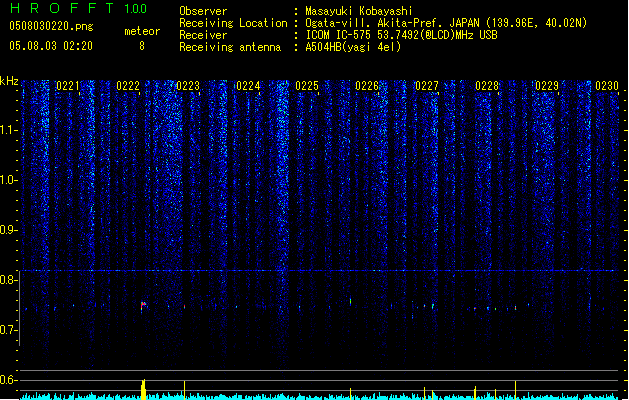This screenshot has height=400, width=629.
Task: Click the Receiving Location label
Action: (x=233, y=23)
